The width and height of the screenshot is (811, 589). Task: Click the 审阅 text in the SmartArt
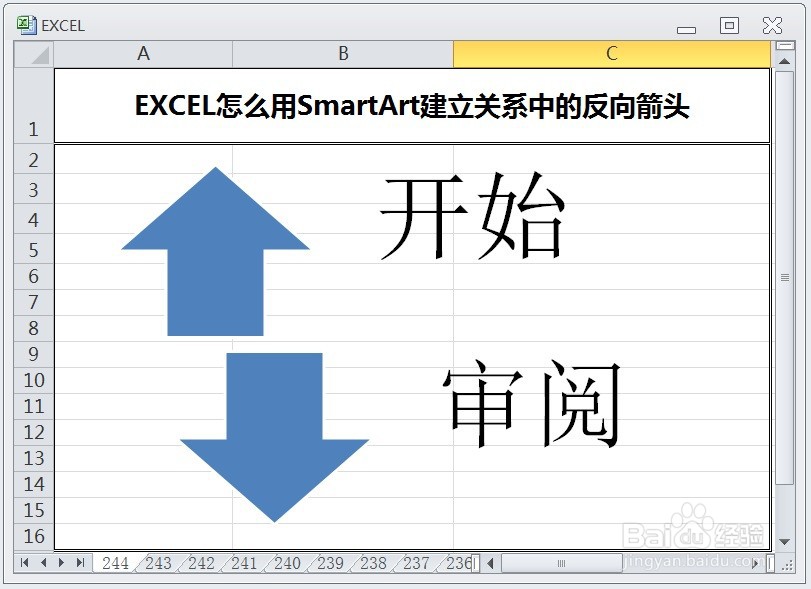[531, 403]
